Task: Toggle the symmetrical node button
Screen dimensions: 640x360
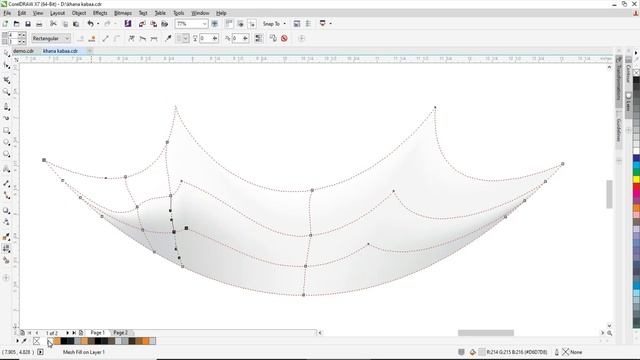Action: click(x=154, y=38)
